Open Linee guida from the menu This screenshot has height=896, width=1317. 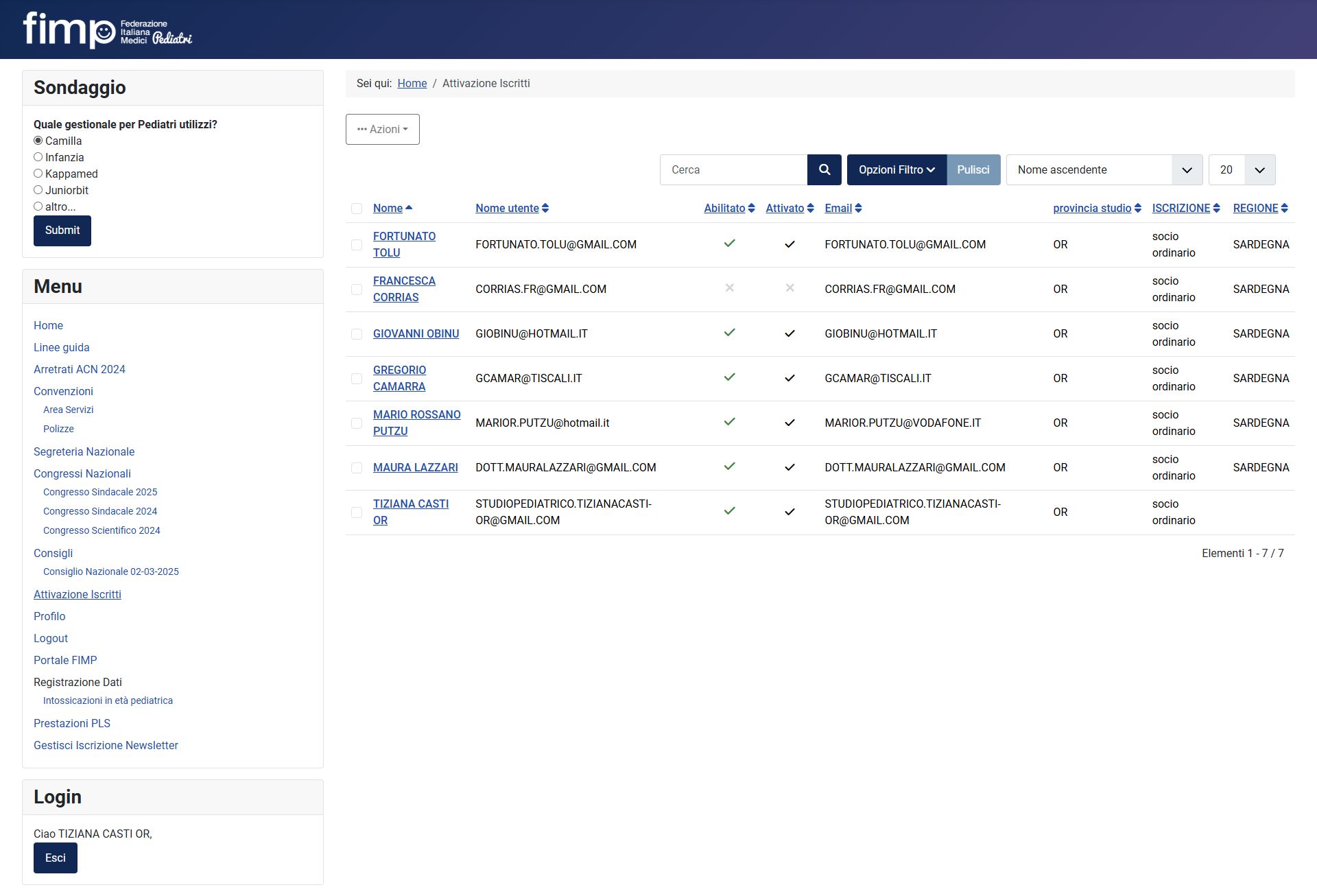tap(62, 347)
